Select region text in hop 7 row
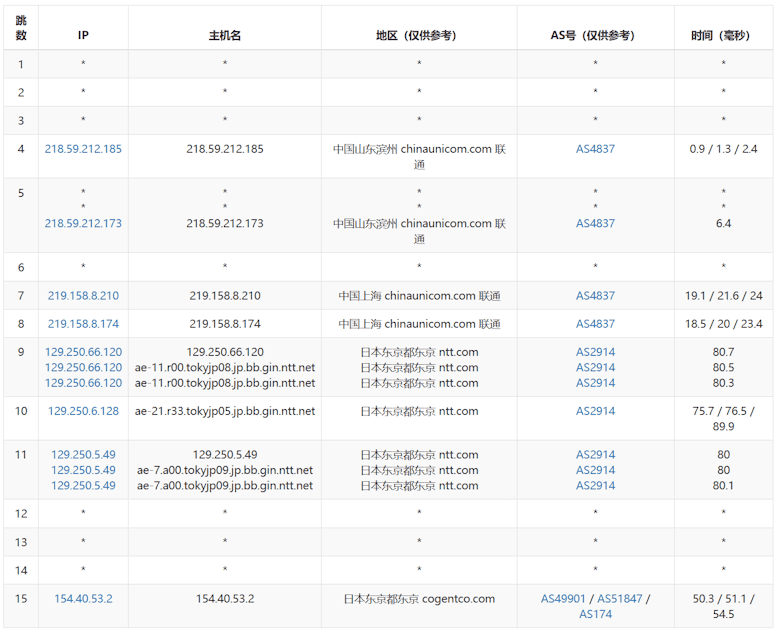The height and width of the screenshot is (633, 780). point(419,296)
